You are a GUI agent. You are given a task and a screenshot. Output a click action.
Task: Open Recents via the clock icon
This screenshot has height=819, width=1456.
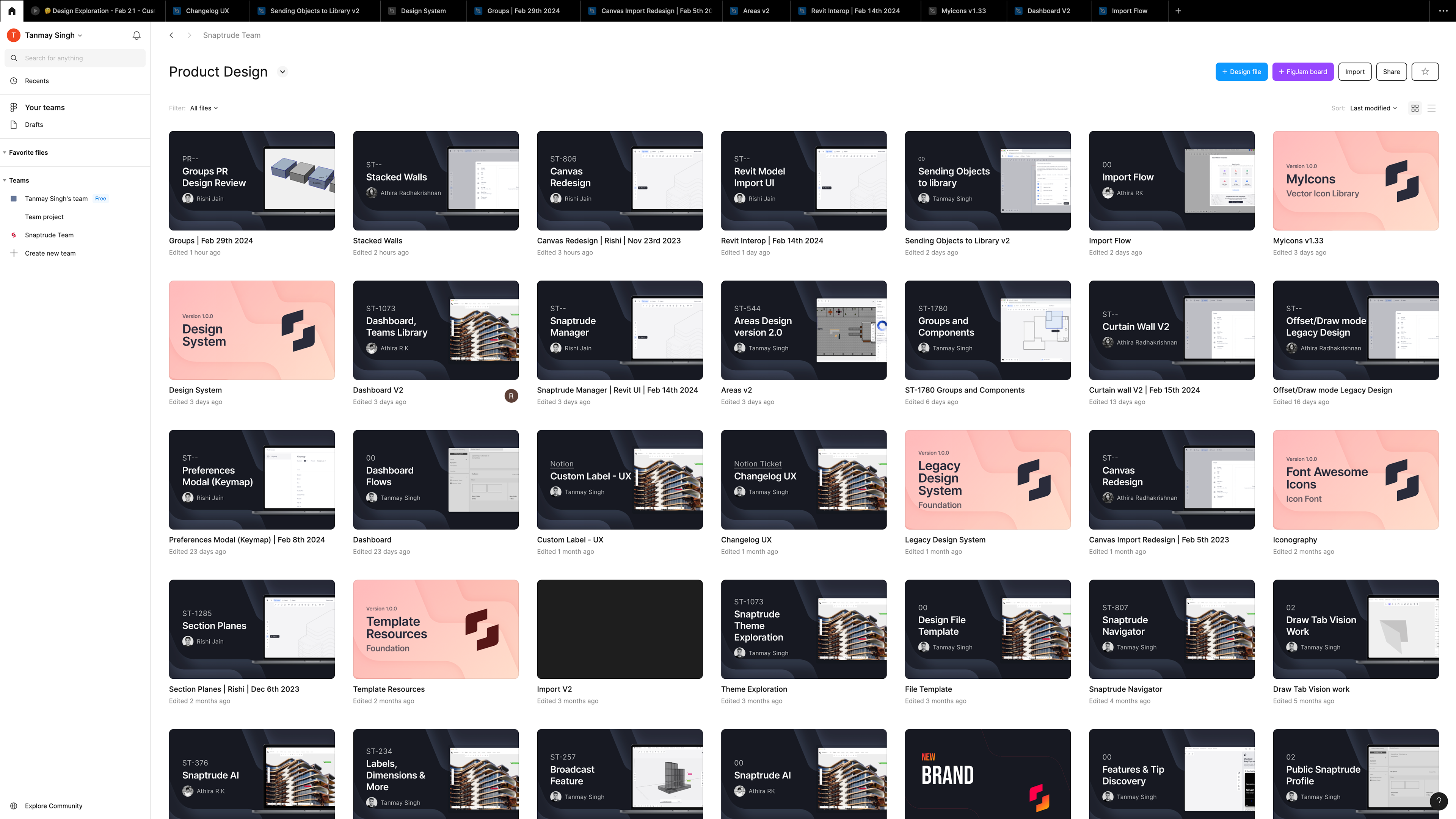pos(14,81)
